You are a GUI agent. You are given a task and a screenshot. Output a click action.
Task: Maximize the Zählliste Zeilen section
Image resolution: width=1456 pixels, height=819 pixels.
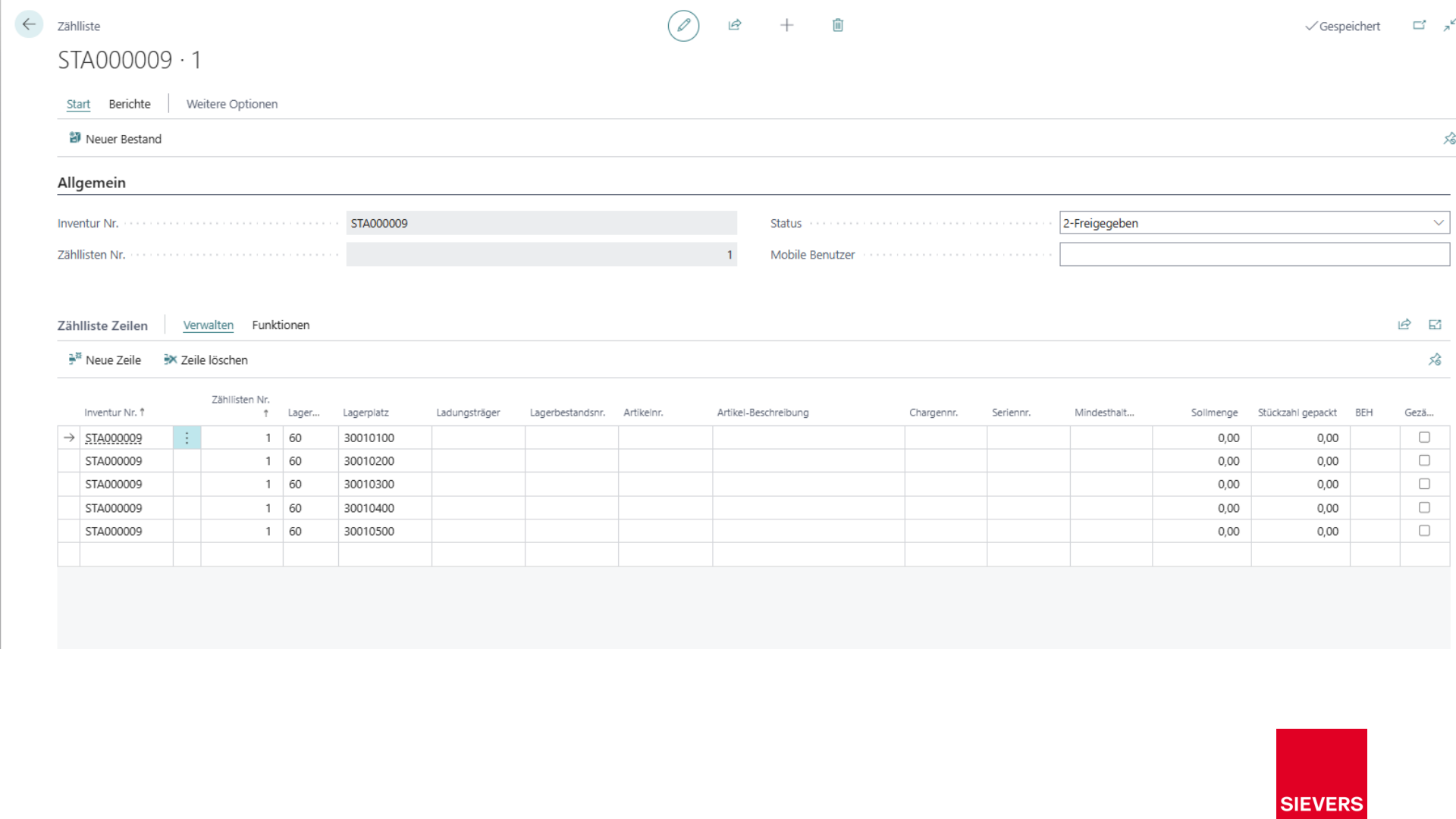coord(1435,325)
